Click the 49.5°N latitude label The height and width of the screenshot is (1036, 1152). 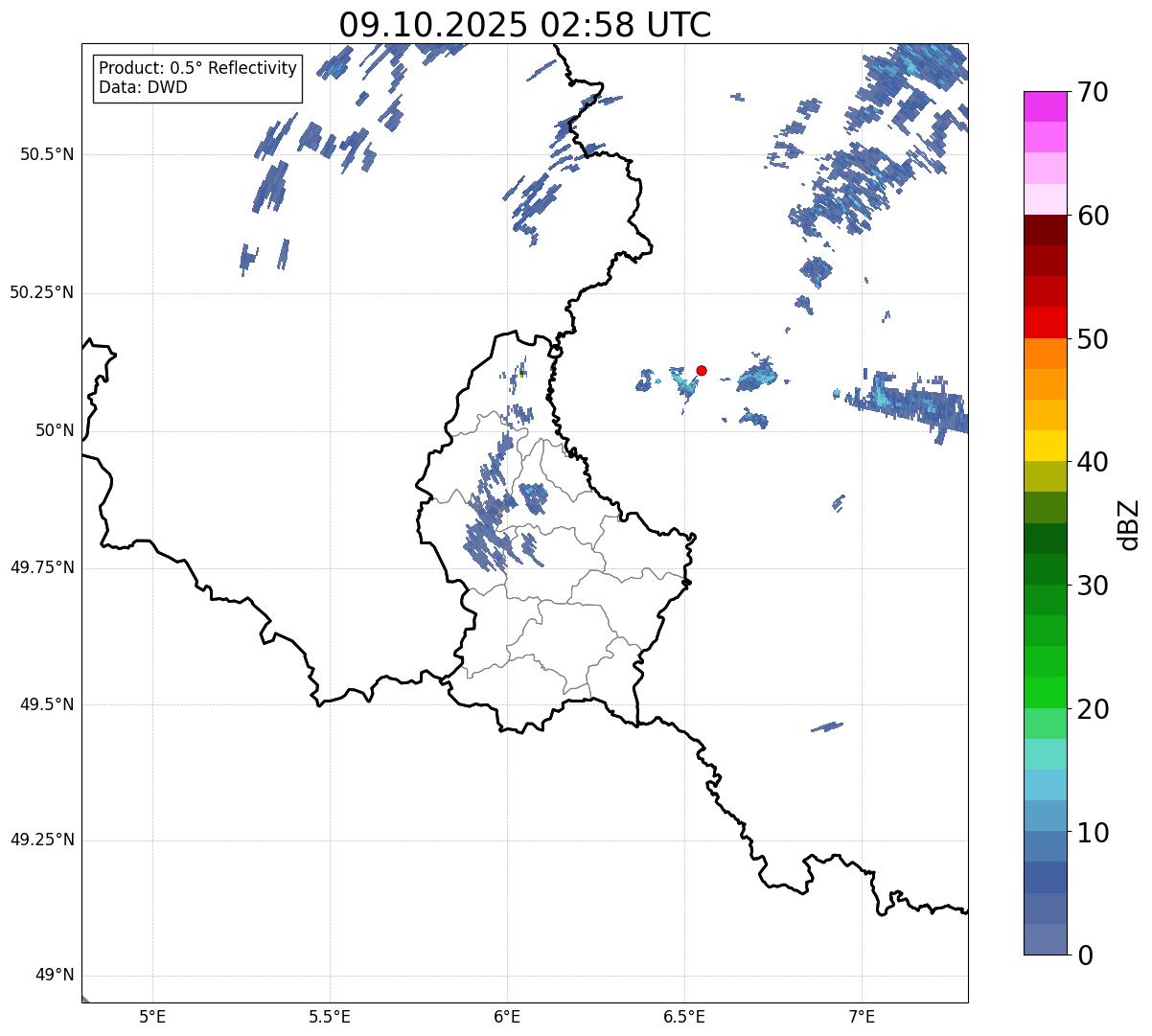click(x=46, y=704)
